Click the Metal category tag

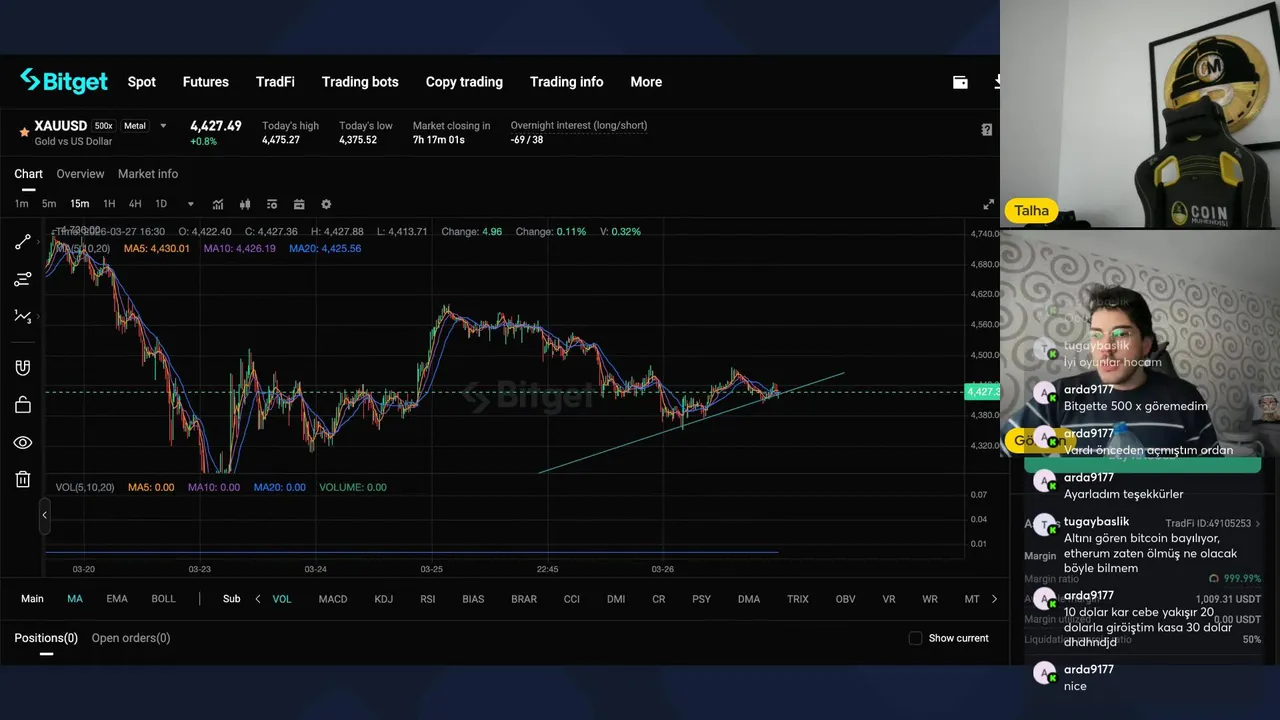click(135, 126)
